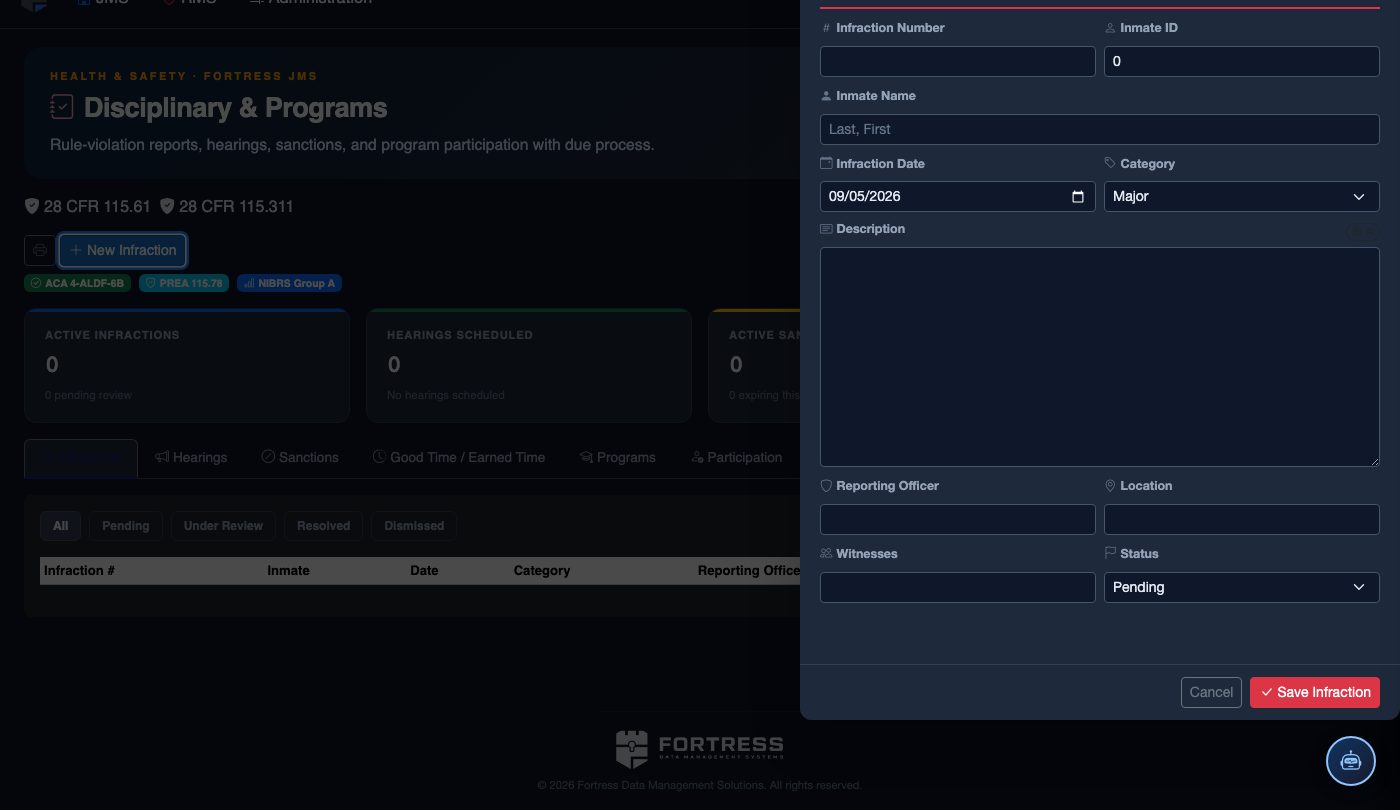Cancel the new infraction form

(x=1211, y=692)
